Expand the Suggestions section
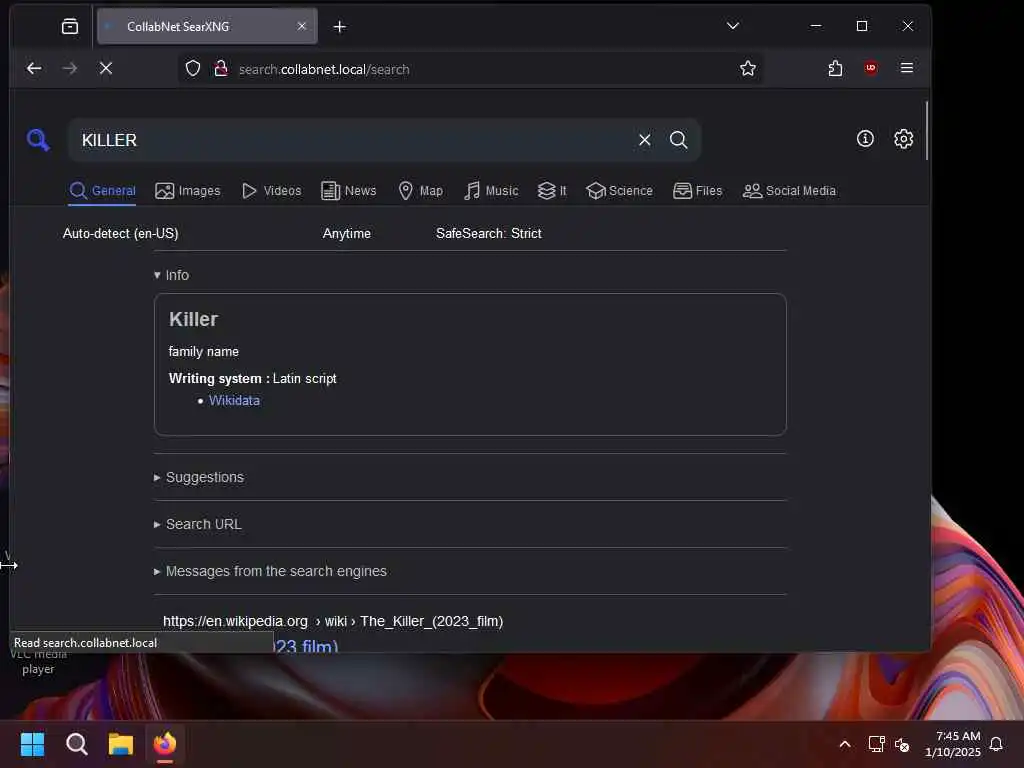 (199, 477)
